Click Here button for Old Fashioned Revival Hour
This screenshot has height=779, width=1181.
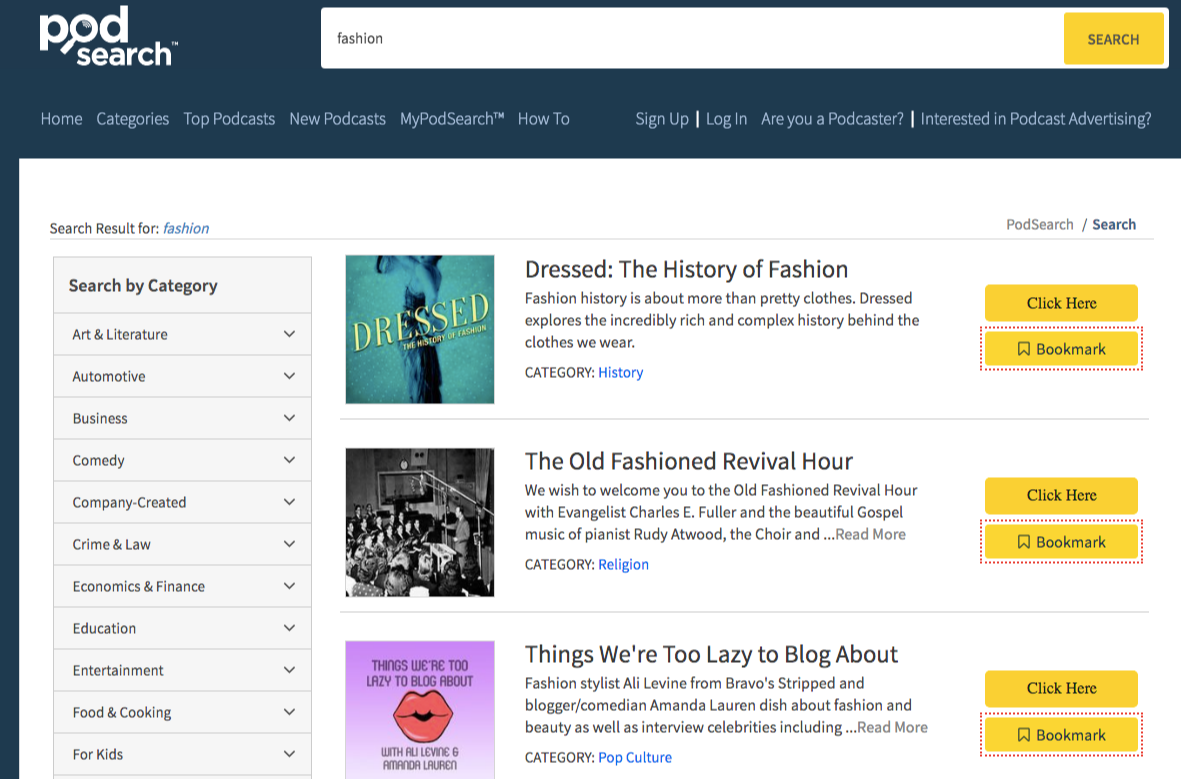[x=1061, y=496]
